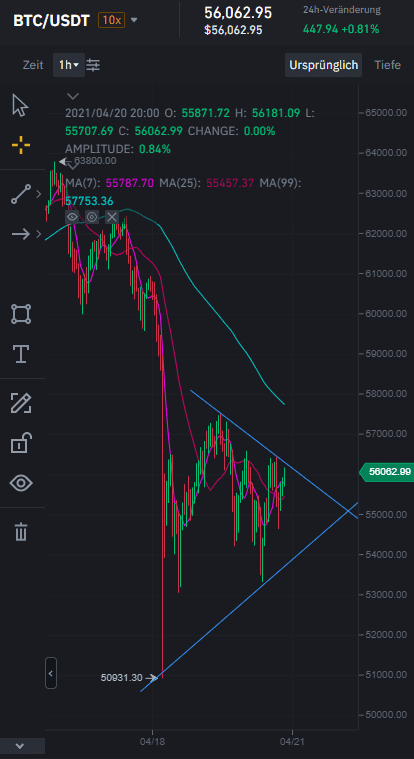Click the 24h-Veränderung label
The height and width of the screenshot is (759, 414).
click(x=341, y=10)
